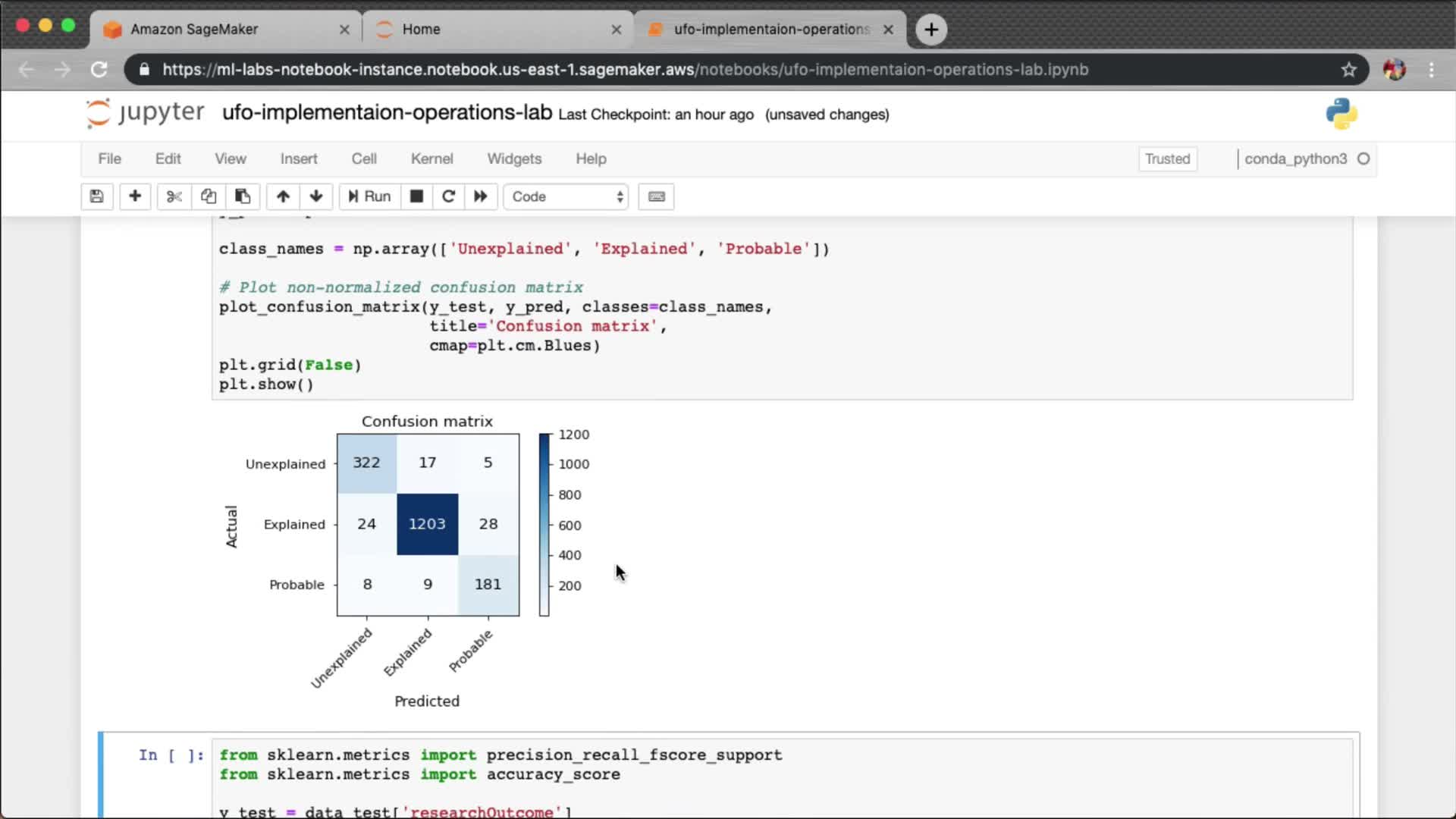This screenshot has height=819, width=1456.
Task: Click the browser address bar URL
Action: pos(625,70)
